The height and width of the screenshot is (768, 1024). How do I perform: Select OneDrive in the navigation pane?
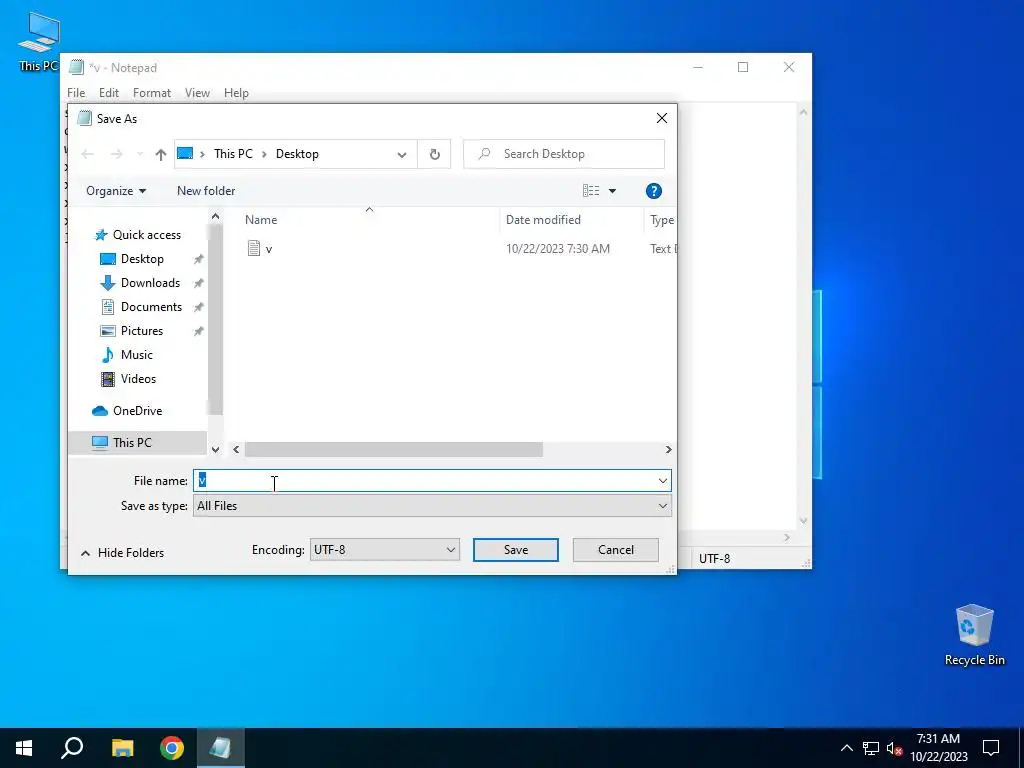[x=136, y=411]
